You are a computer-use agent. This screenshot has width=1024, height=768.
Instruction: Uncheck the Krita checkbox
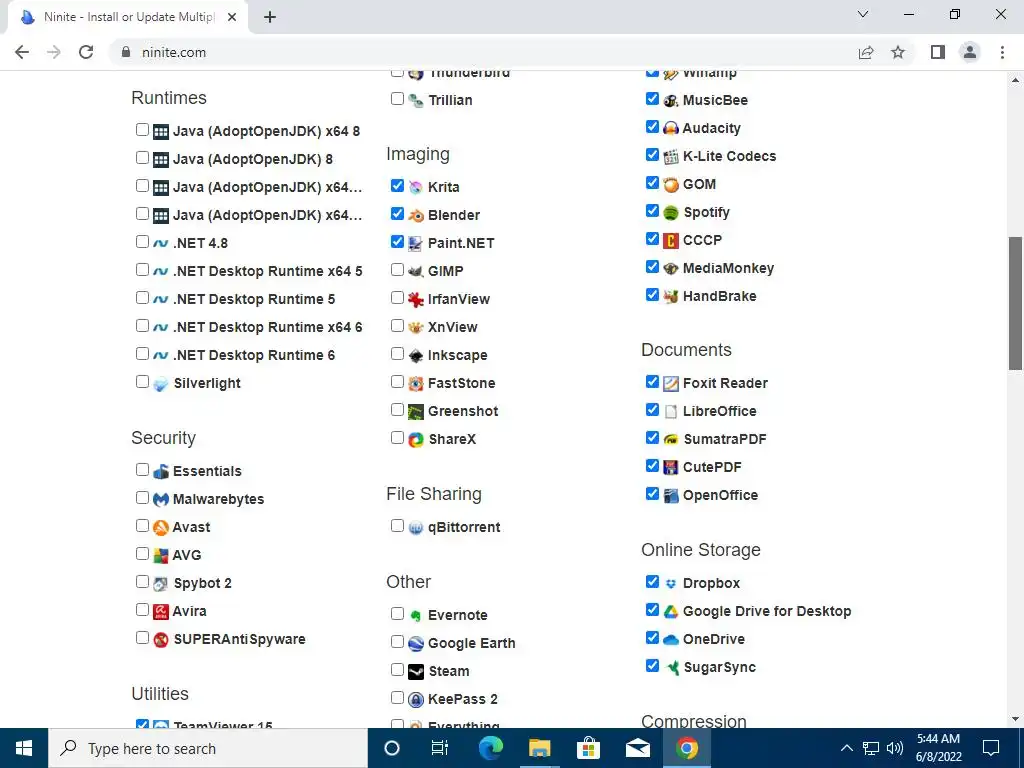point(397,185)
